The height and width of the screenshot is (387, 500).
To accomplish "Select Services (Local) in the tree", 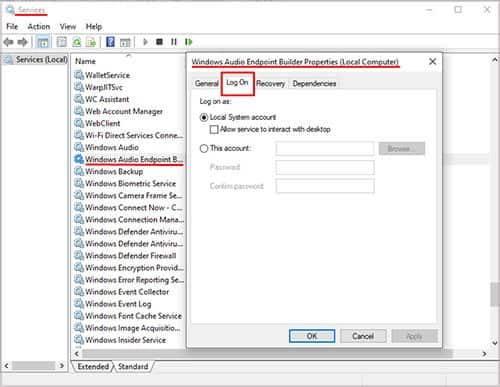I will (x=36, y=60).
